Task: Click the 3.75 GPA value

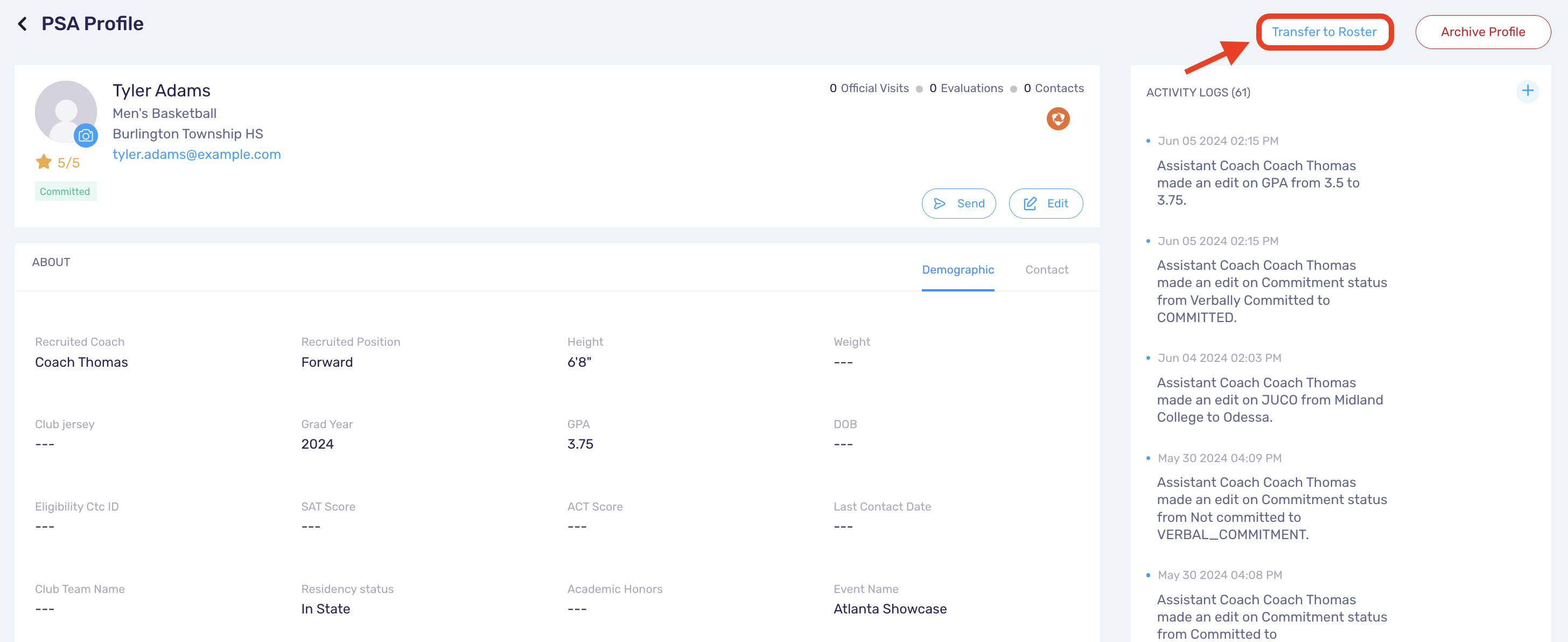Action: pyautogui.click(x=580, y=444)
